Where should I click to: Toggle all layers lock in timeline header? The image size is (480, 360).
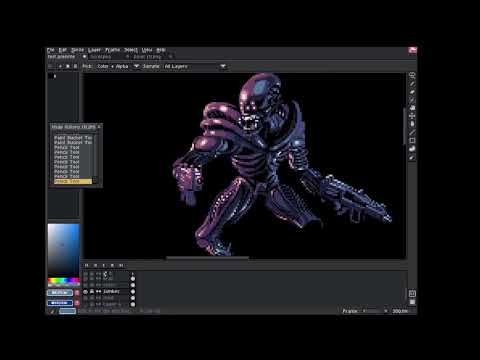tap(92, 274)
